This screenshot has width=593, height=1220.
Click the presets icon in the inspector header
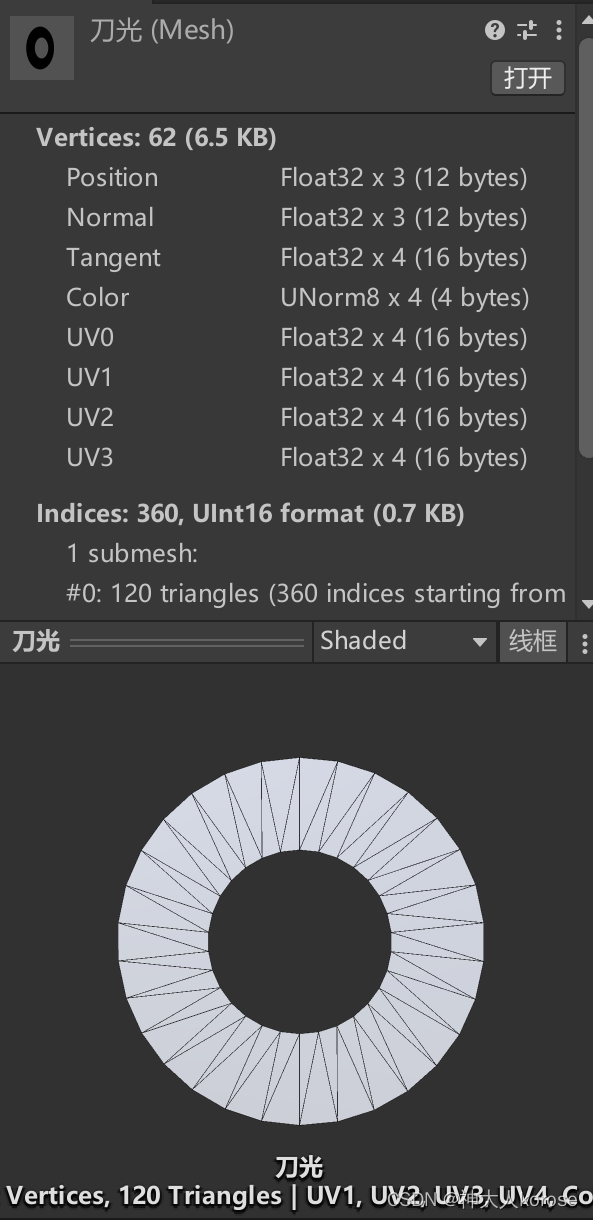tap(527, 30)
